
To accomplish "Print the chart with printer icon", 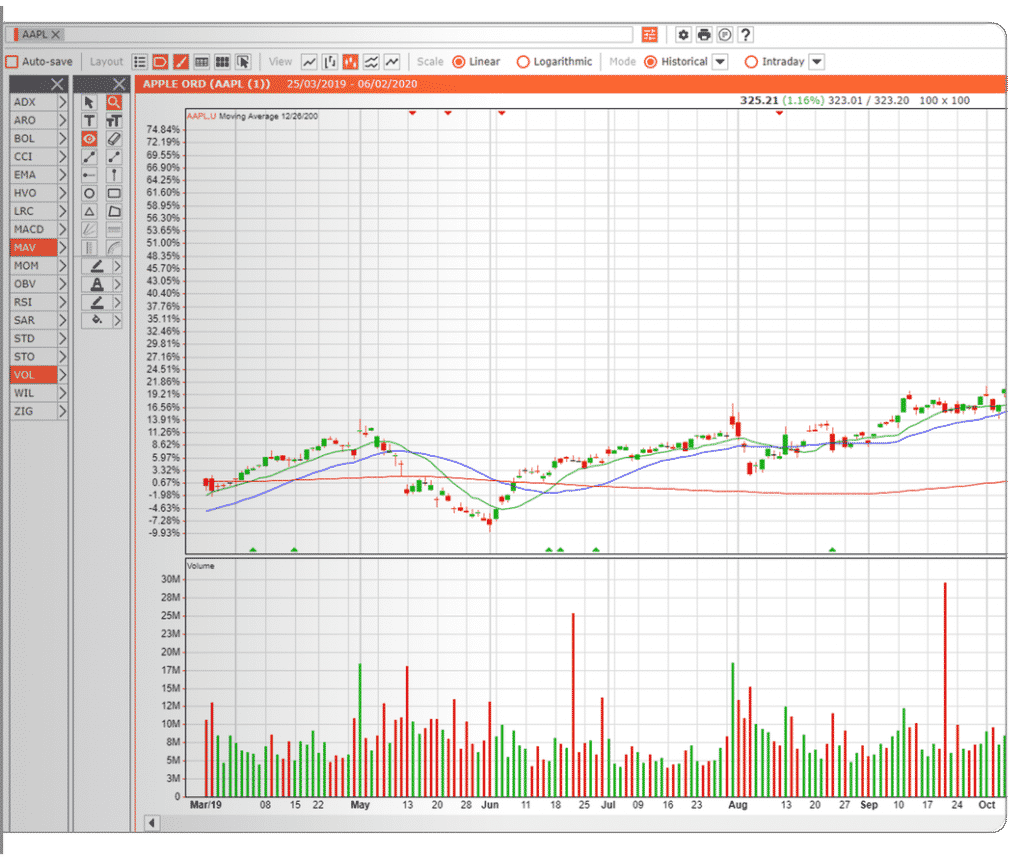I will pos(704,35).
